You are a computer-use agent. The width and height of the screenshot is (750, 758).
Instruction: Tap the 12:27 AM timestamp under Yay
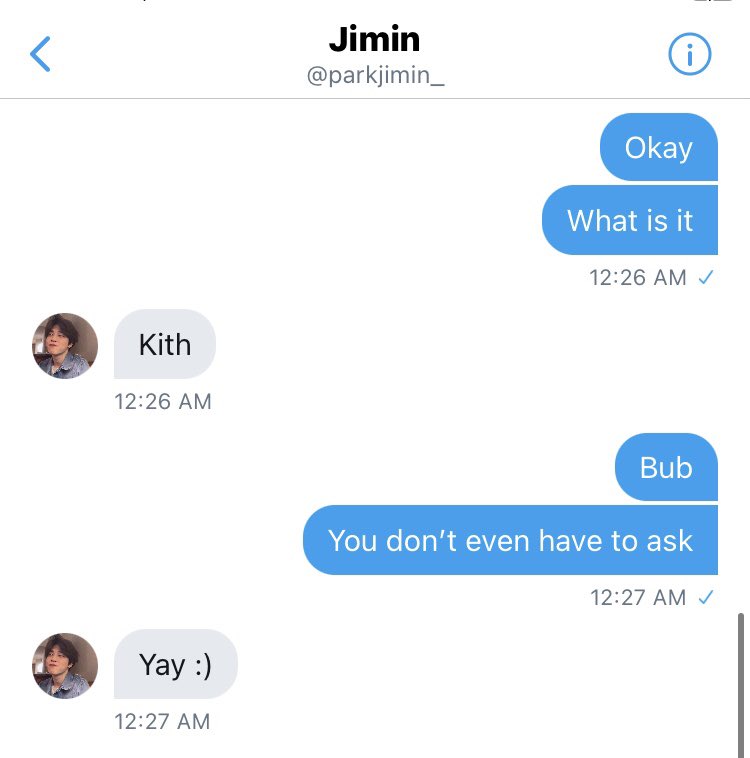[162, 722]
